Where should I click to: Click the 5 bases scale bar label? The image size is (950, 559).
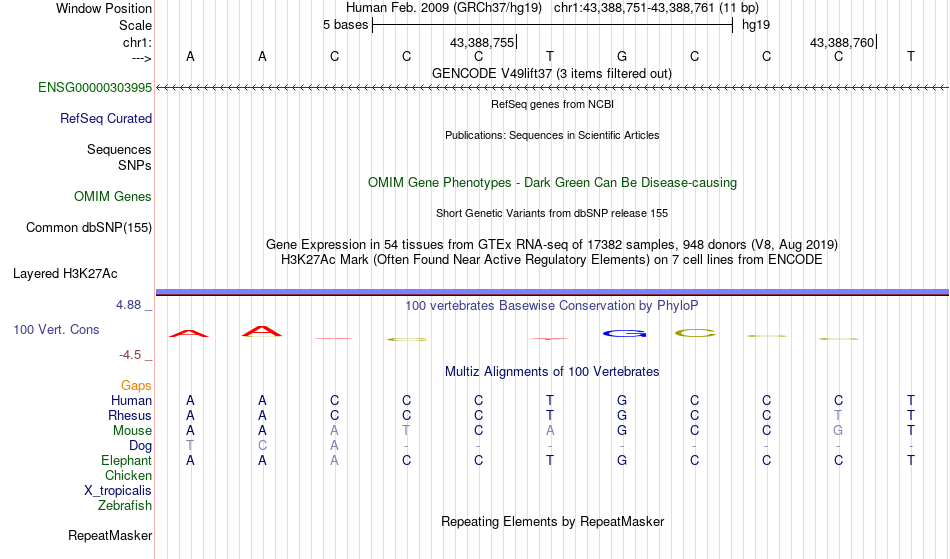pos(345,25)
